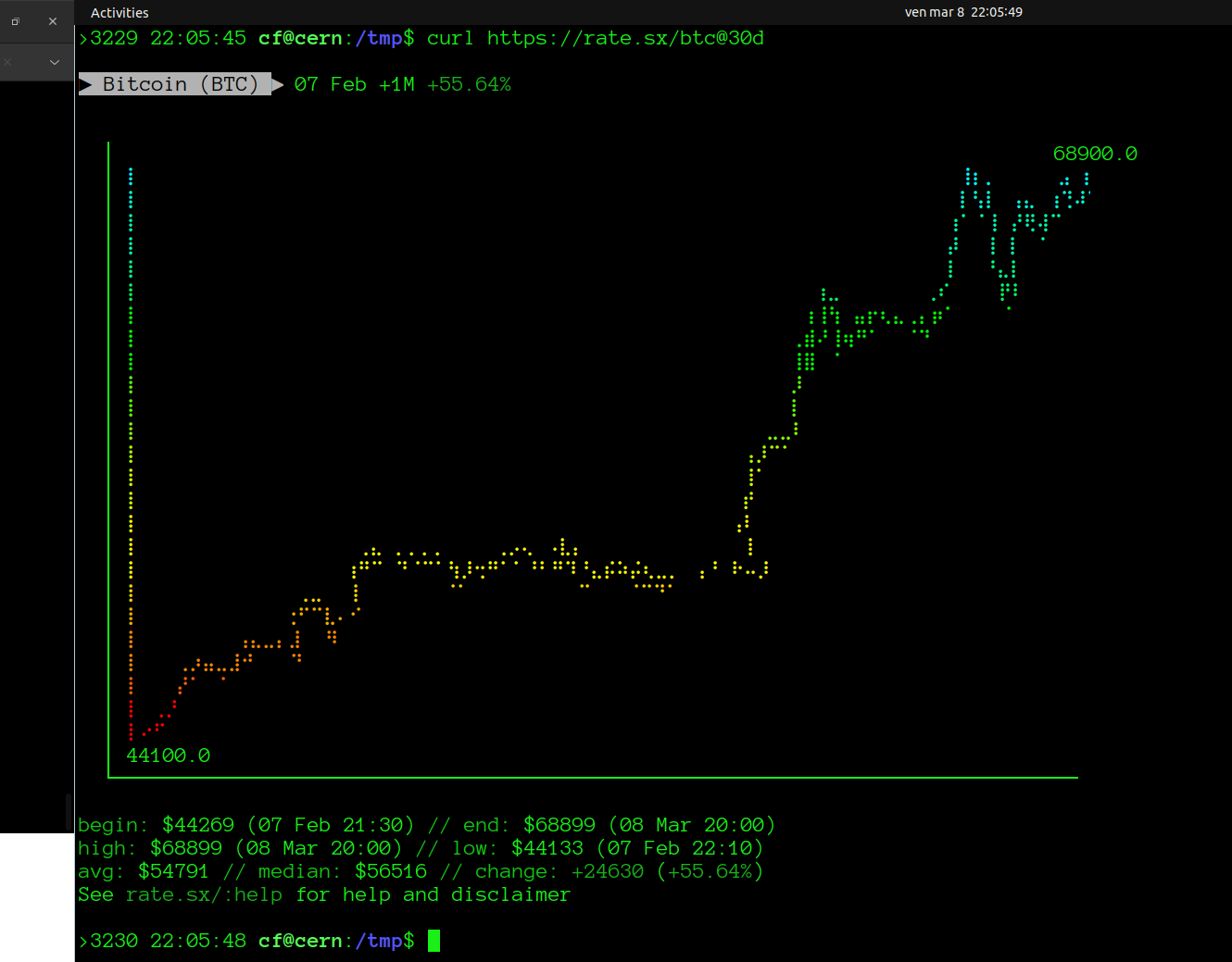Expand the chevron dropdown in the left panel
The image size is (1232, 962).
pos(55,62)
